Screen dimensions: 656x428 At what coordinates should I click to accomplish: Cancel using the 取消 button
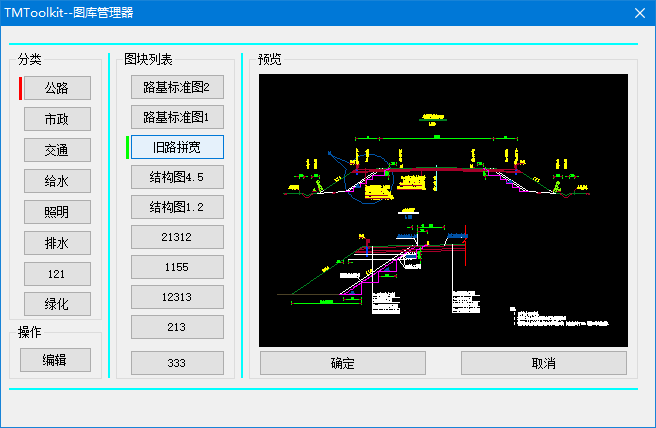[543, 363]
